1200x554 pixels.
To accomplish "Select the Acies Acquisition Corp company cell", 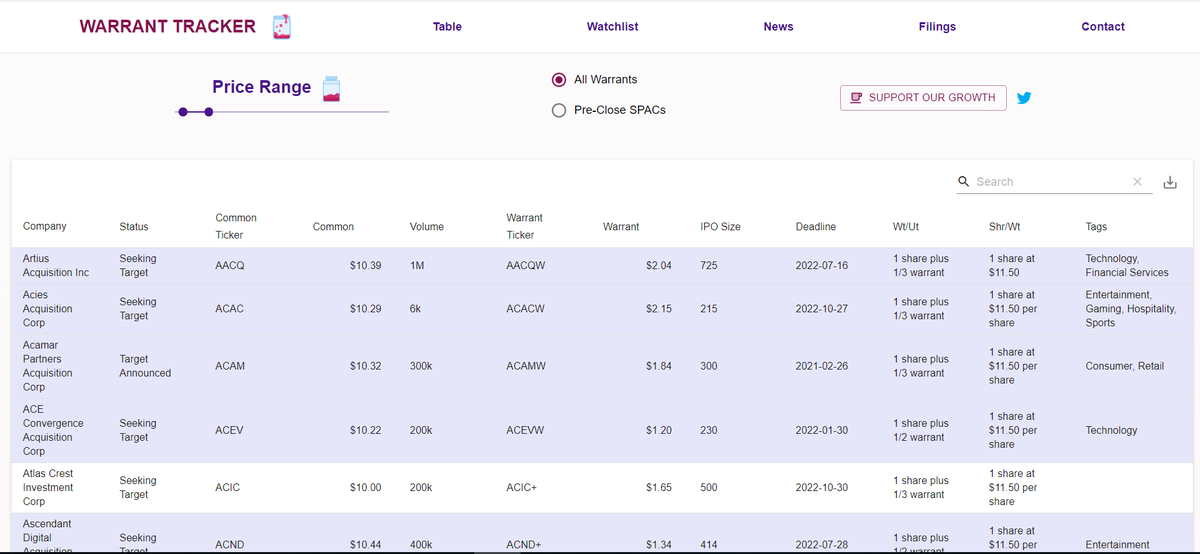I will pyautogui.click(x=48, y=309).
